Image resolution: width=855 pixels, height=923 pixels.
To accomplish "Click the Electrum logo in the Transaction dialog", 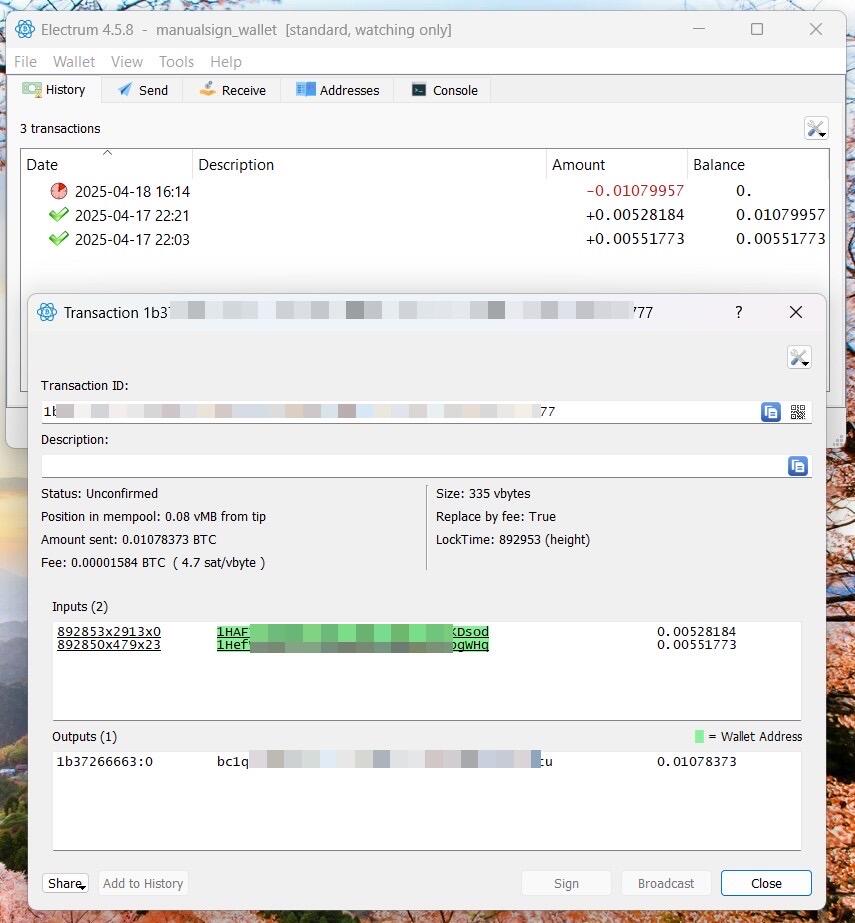I will [47, 312].
